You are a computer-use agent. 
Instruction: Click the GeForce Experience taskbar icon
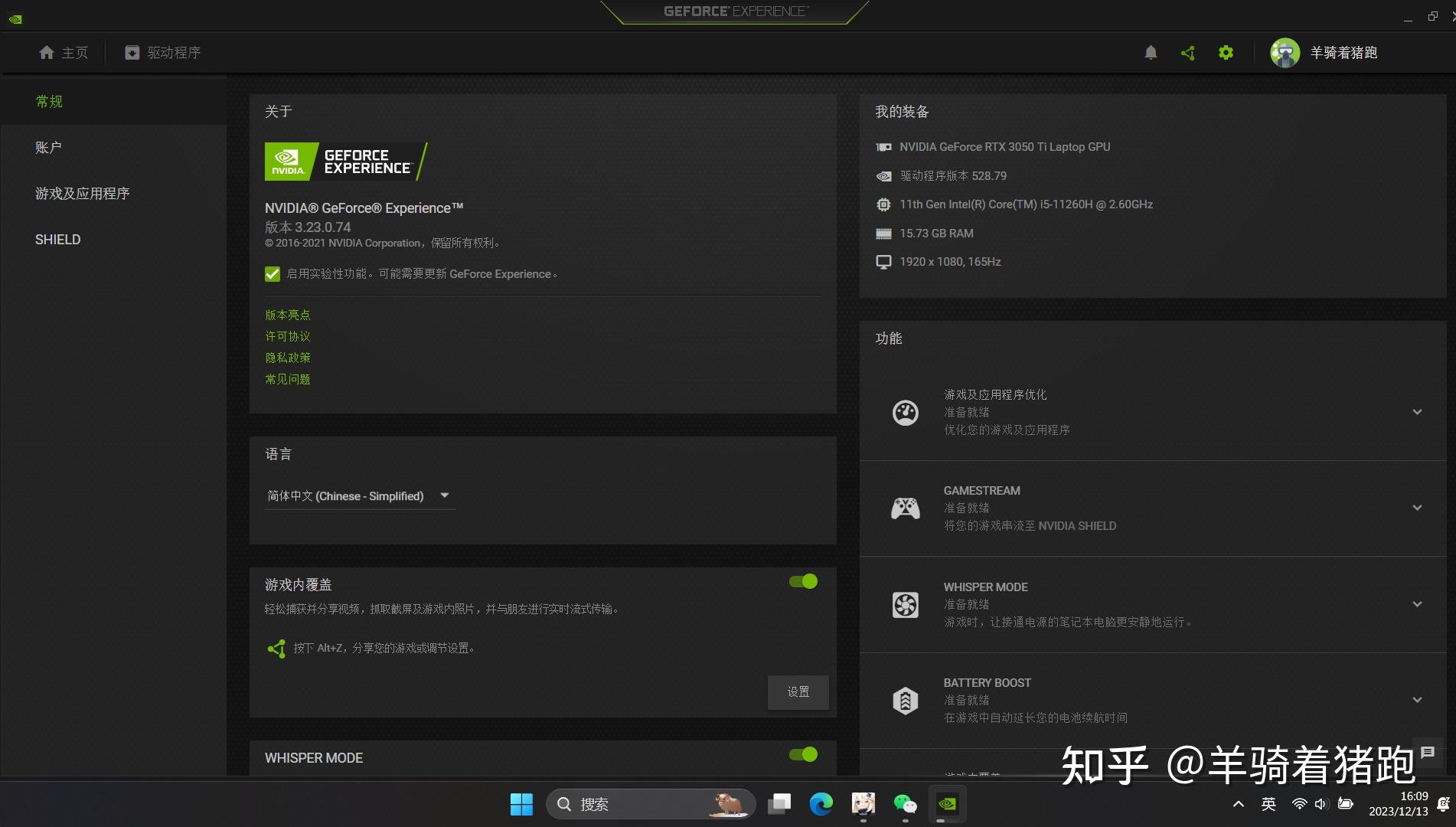tap(947, 804)
